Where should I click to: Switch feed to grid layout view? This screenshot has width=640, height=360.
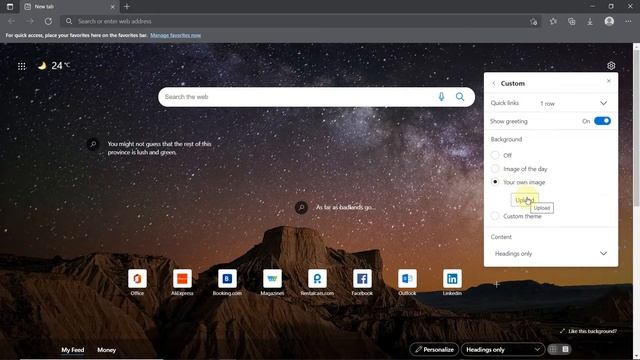click(553, 349)
